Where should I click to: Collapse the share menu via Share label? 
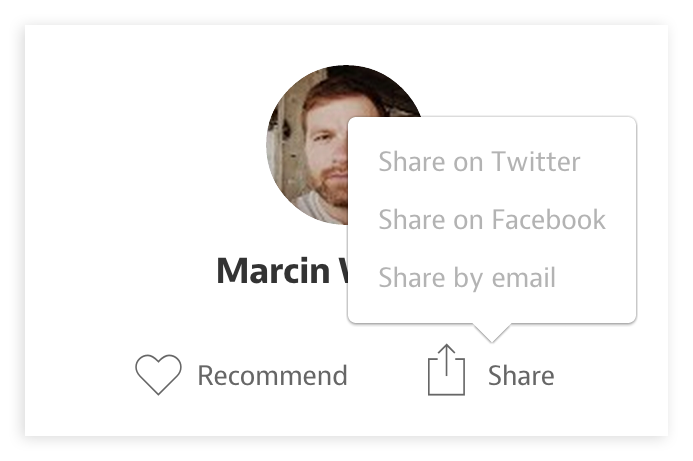pyautogui.click(x=520, y=376)
